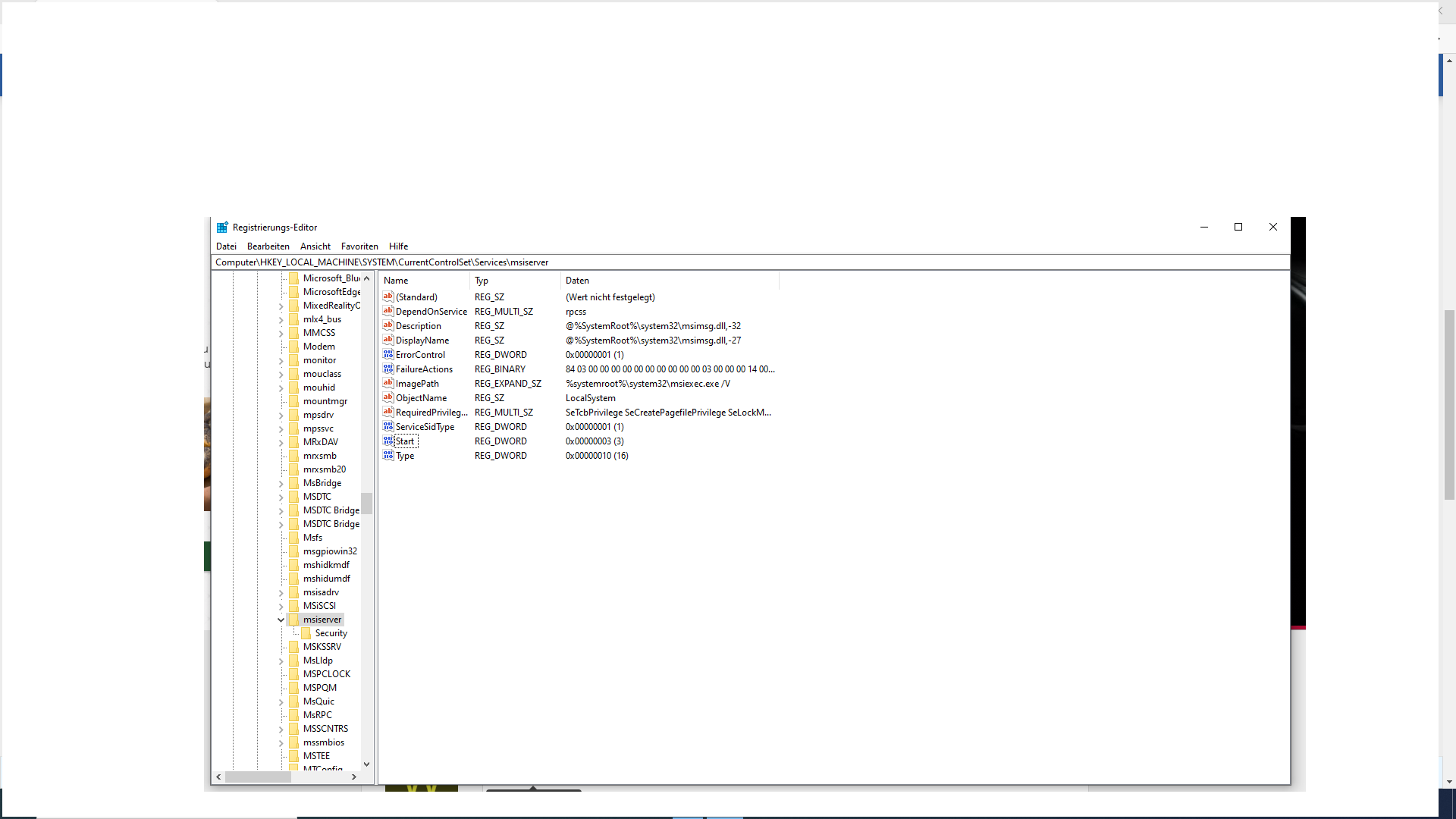The image size is (1456, 819).
Task: Click the ab icon next to DisplayName
Action: pos(388,340)
